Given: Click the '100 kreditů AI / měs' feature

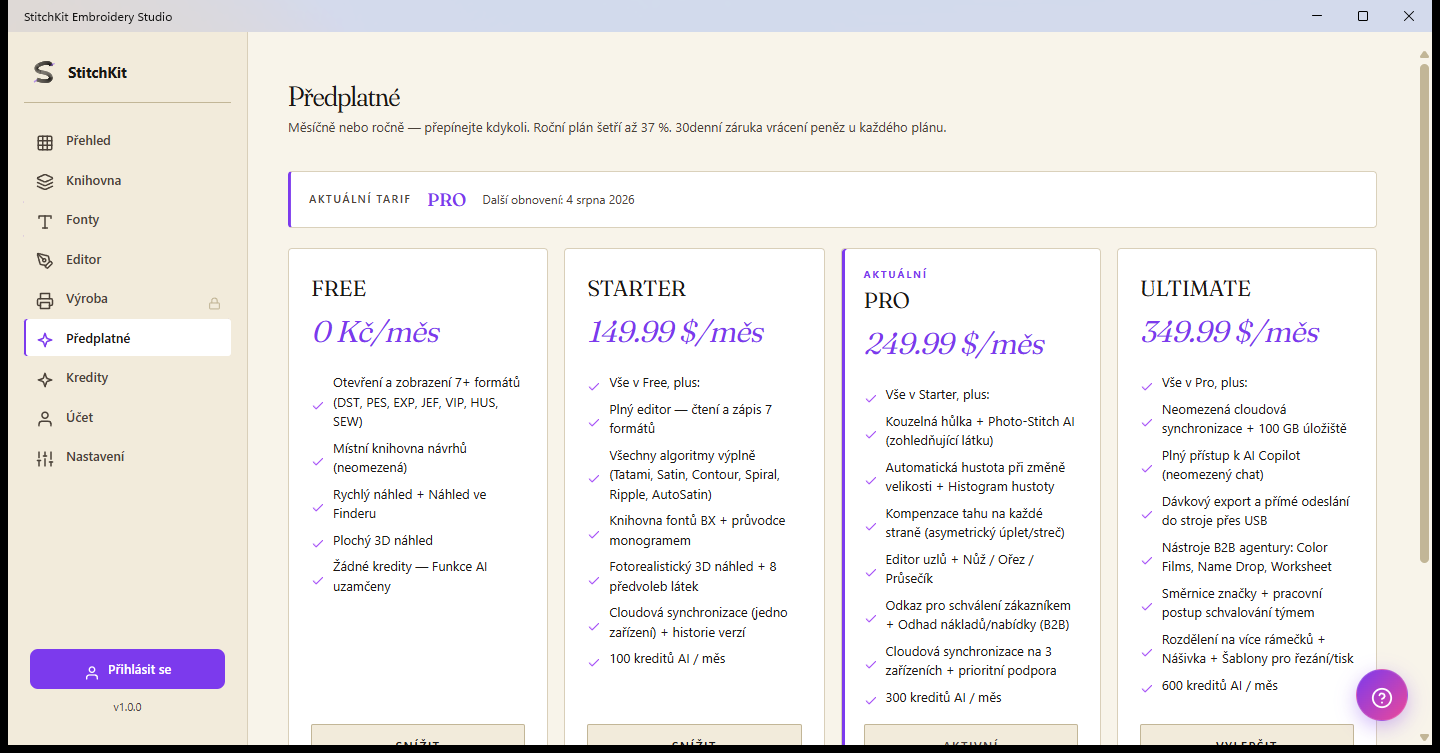Looking at the screenshot, I should pyautogui.click(x=667, y=659).
